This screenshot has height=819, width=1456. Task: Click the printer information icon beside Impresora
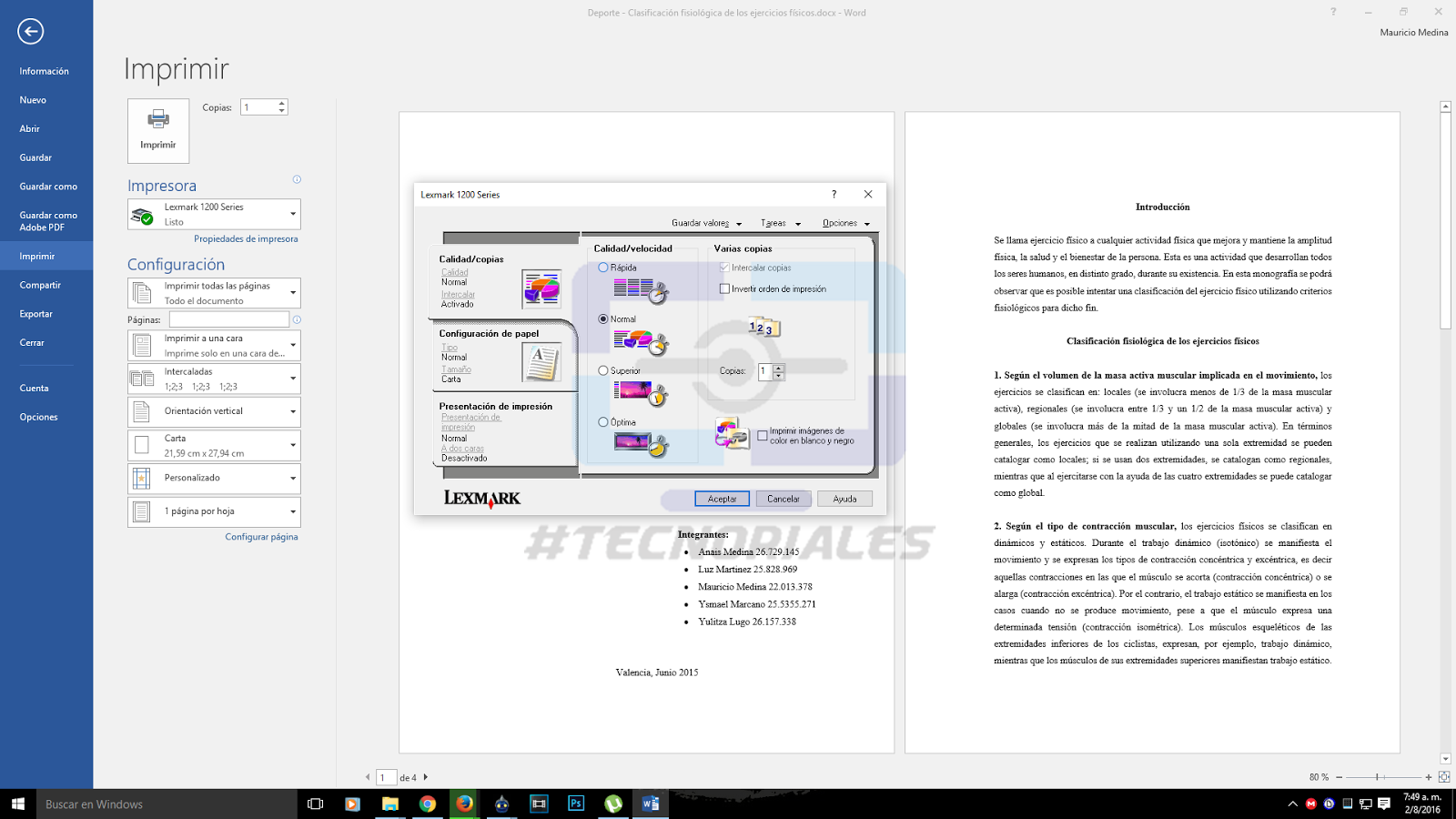tap(297, 179)
